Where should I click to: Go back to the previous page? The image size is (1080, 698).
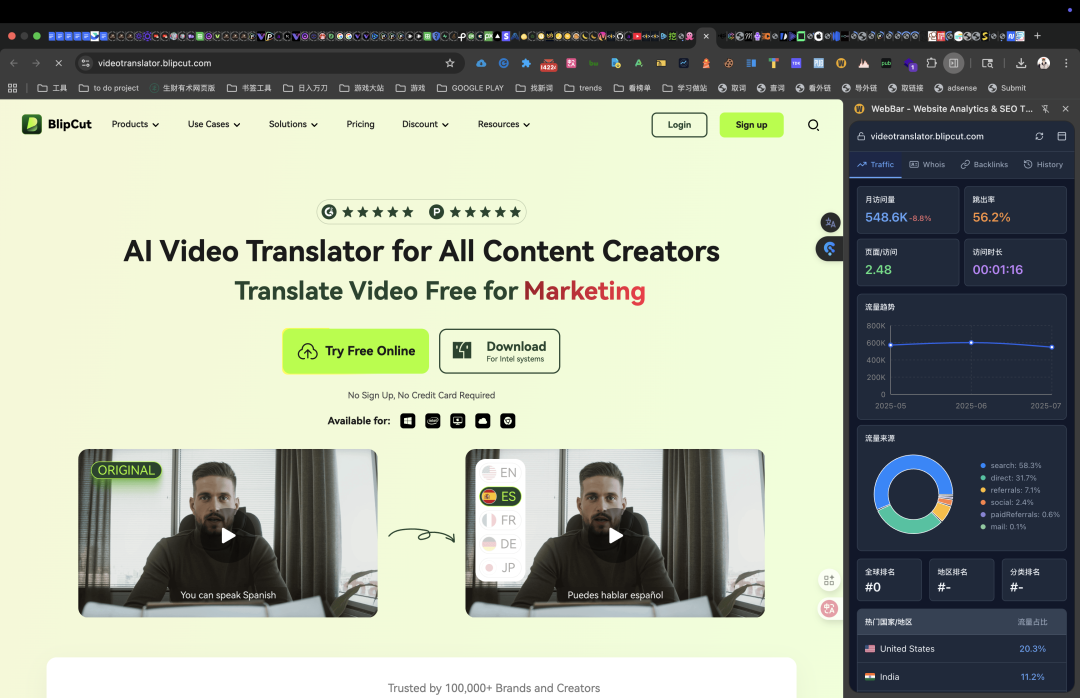pos(14,63)
